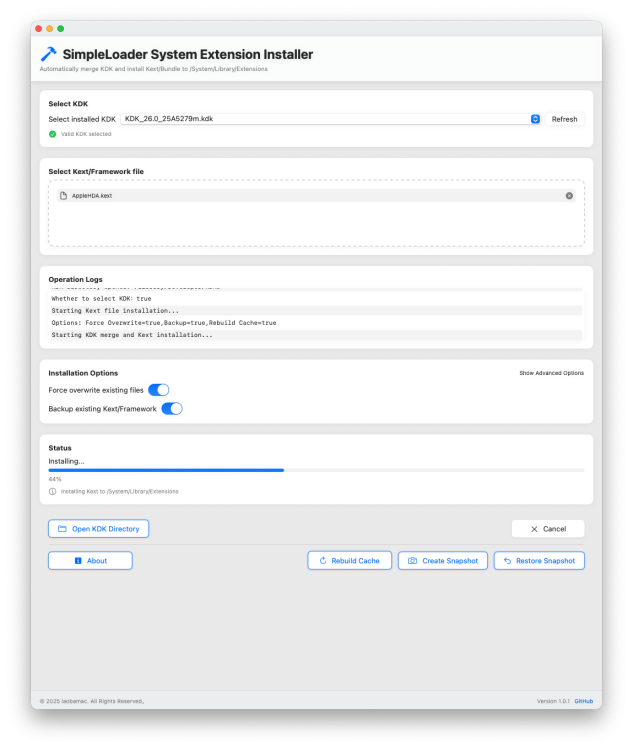Click log line 'Starting KDK merge and Kext installation...'
633x750 pixels.
pyautogui.click(x=132, y=335)
